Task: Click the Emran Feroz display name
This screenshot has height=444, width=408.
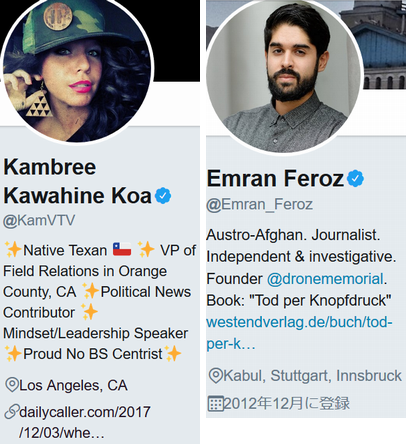Action: tap(275, 178)
